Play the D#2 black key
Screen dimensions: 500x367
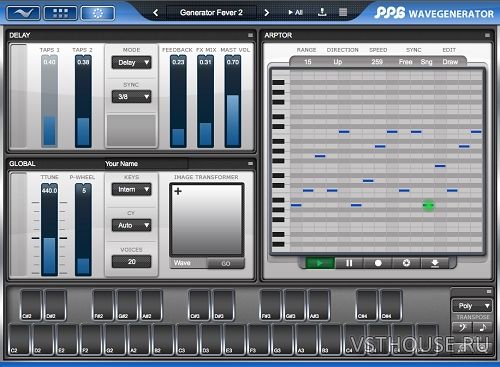coord(55,305)
